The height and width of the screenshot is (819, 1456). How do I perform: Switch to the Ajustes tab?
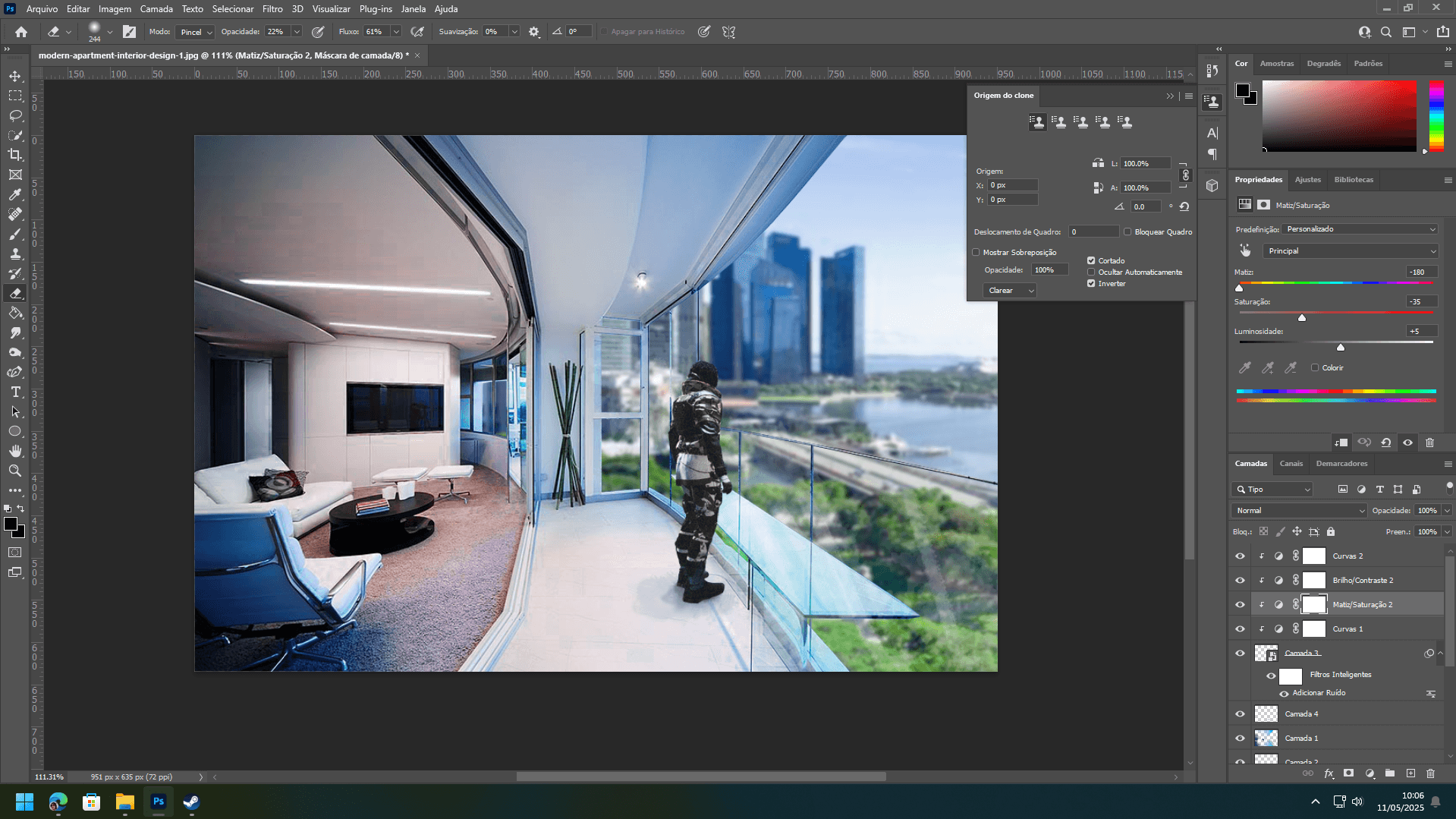(1307, 180)
